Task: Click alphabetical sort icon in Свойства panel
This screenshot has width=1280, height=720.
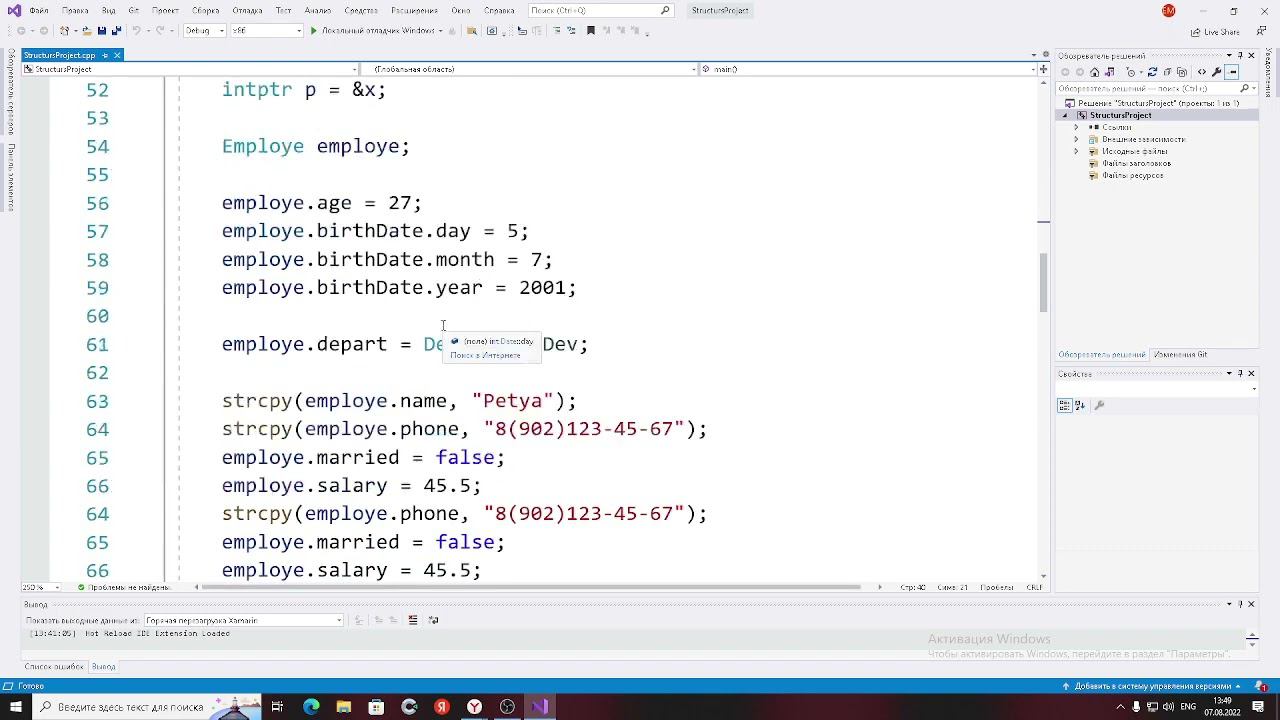Action: (x=1080, y=405)
